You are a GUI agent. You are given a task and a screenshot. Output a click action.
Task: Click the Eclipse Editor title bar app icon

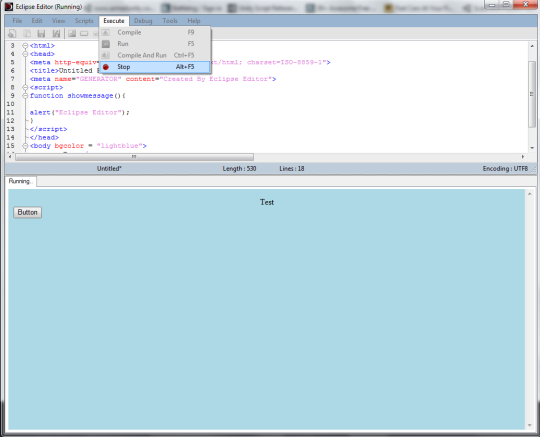pyautogui.click(x=9, y=7)
